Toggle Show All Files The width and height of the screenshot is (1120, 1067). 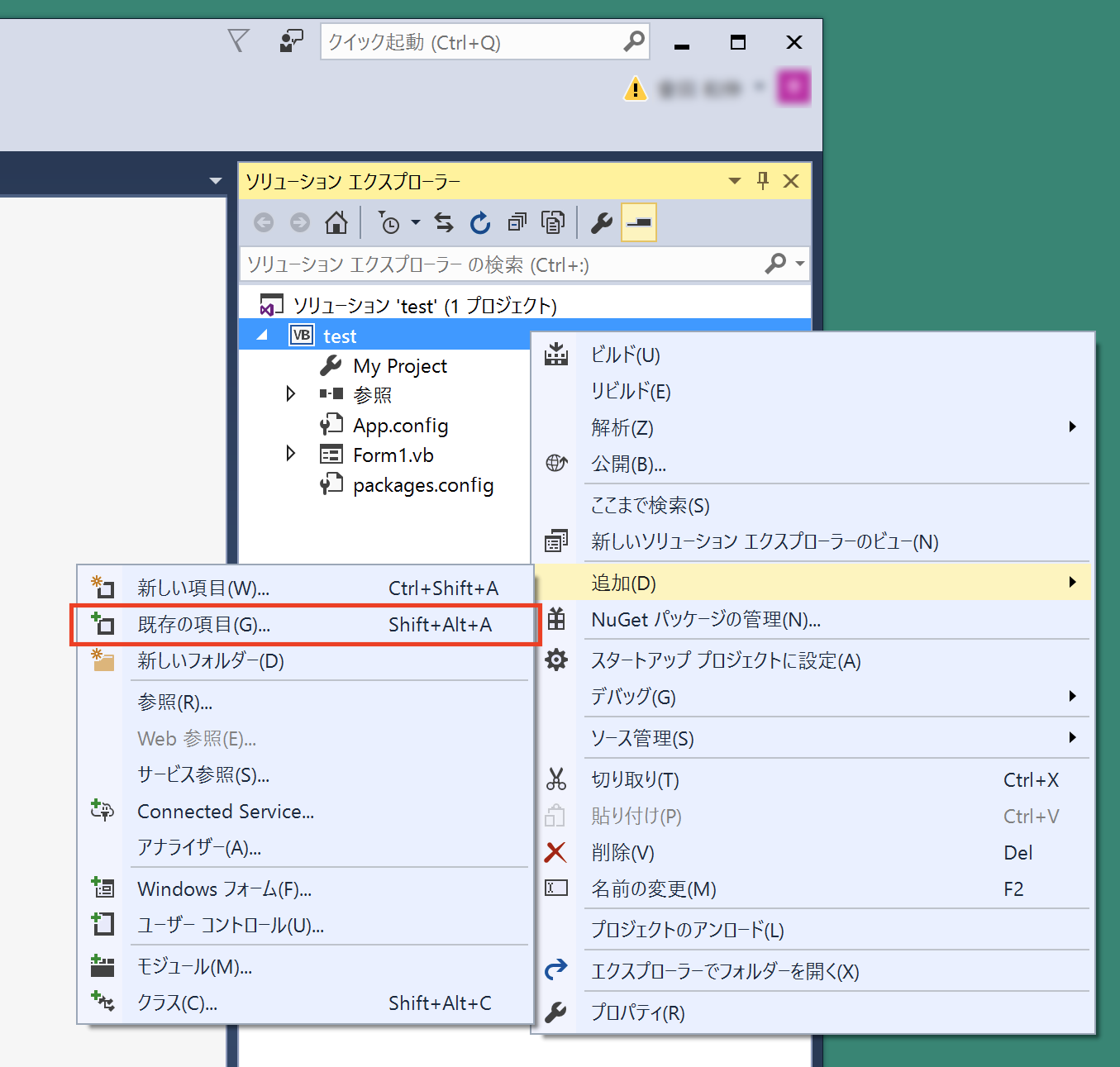tap(553, 222)
